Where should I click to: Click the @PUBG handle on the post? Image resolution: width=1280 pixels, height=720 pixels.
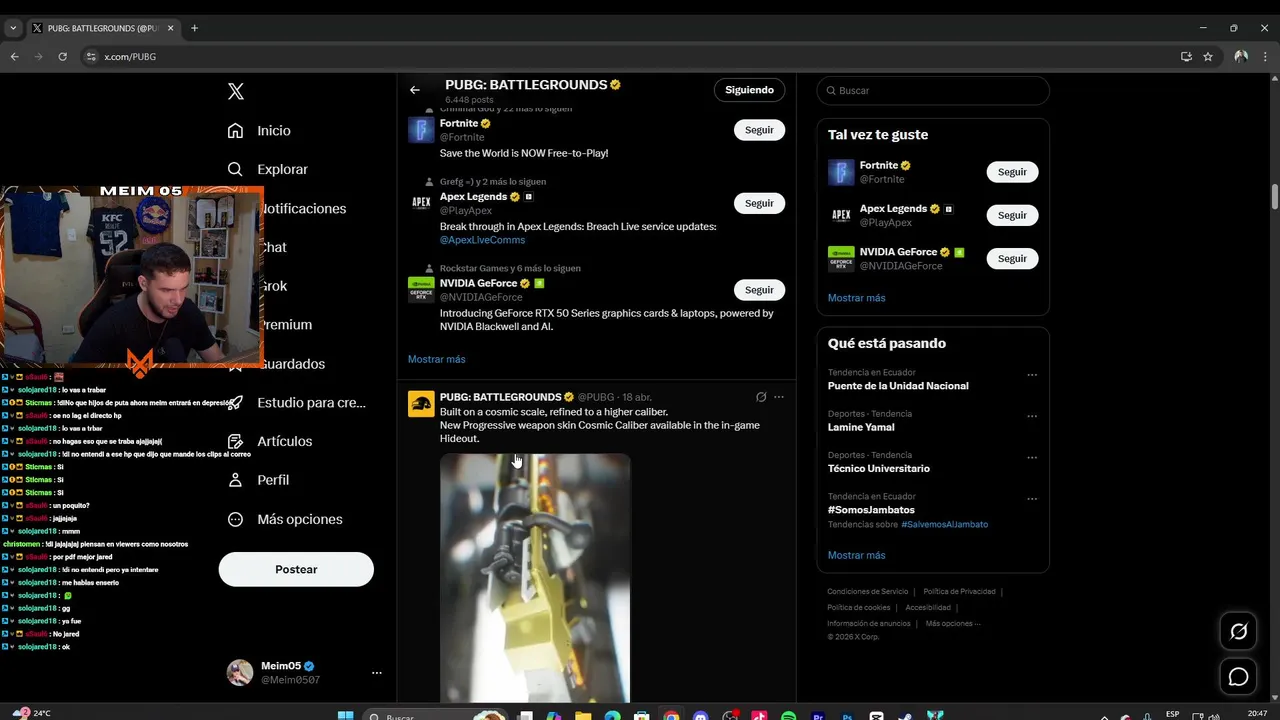click(x=595, y=397)
